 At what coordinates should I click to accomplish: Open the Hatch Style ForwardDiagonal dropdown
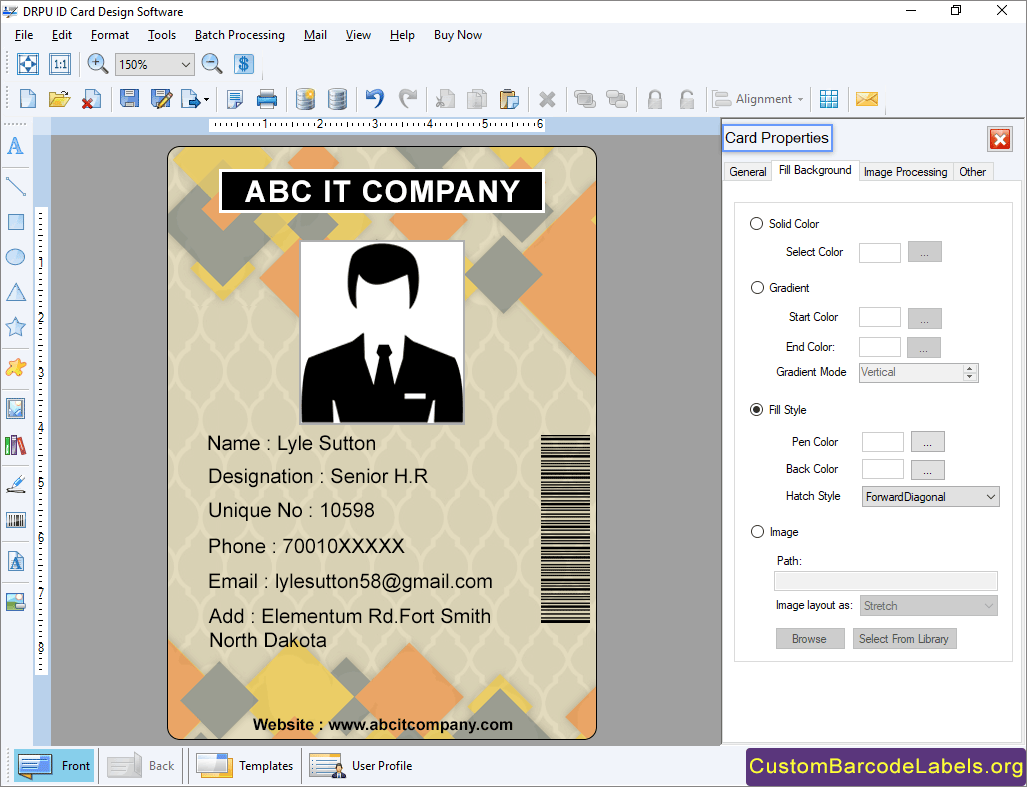[x=931, y=497]
